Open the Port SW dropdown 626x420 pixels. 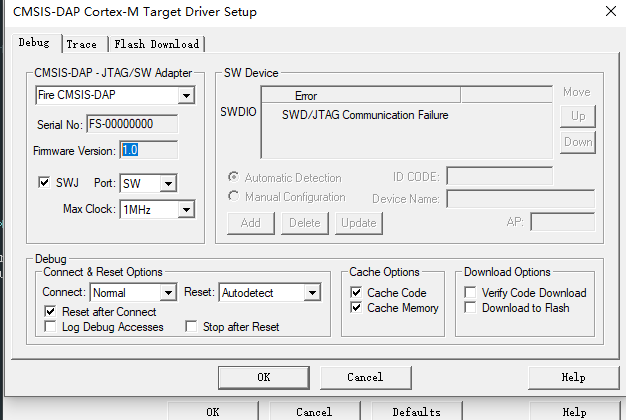coord(168,183)
